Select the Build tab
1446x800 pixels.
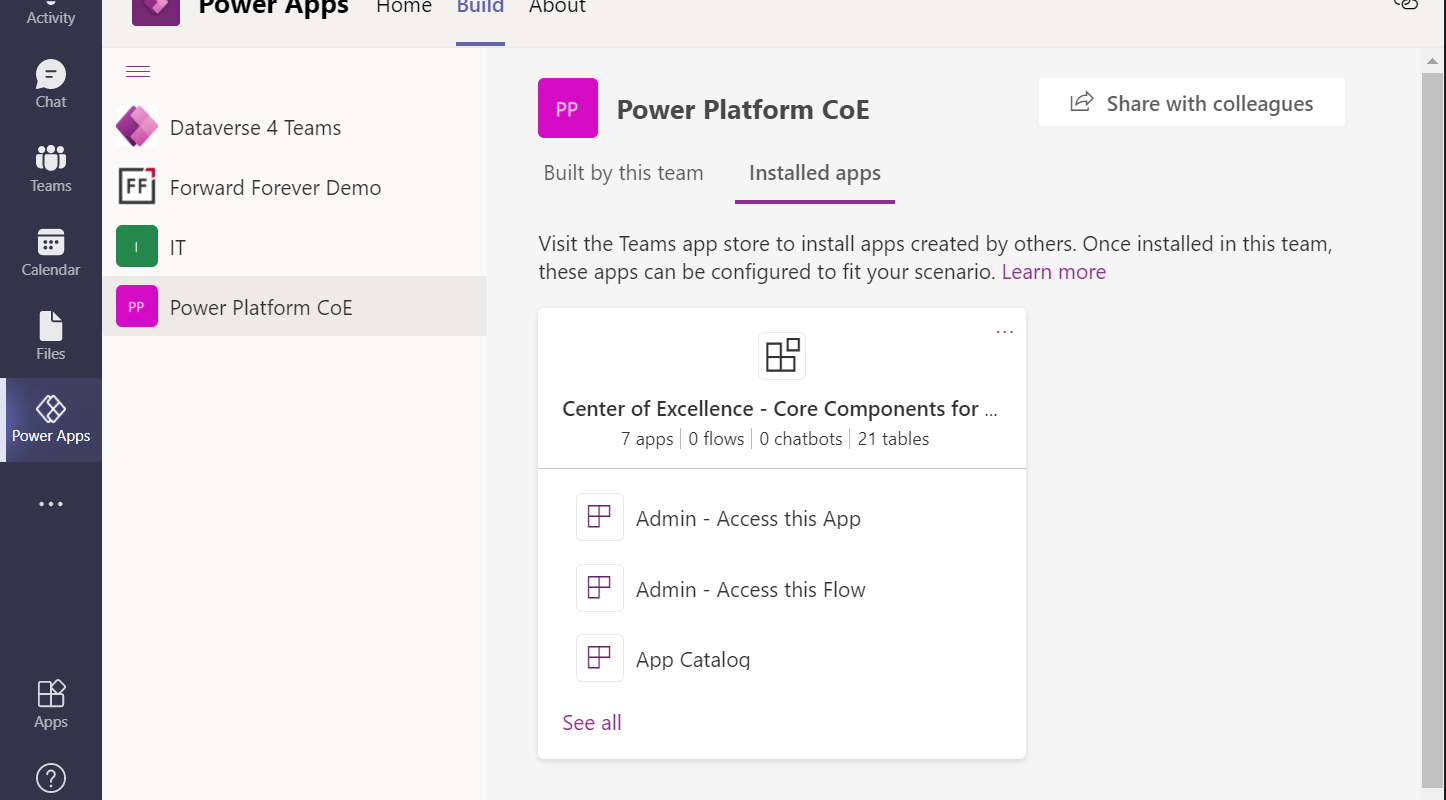(x=480, y=8)
